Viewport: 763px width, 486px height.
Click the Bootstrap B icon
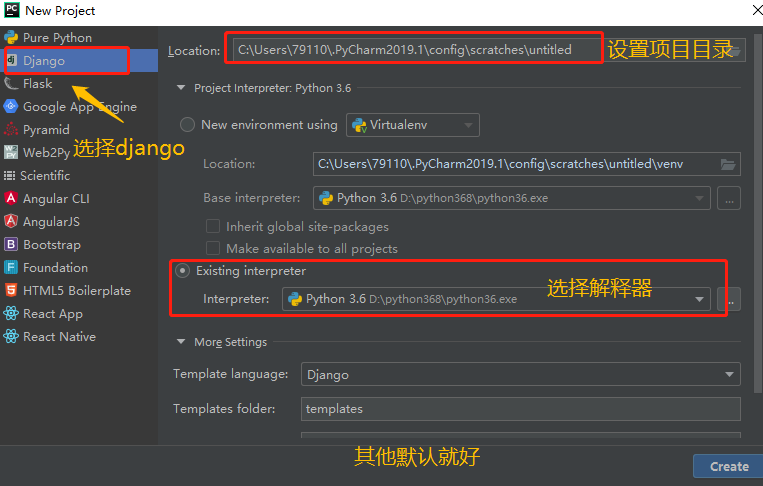pyautogui.click(x=11, y=244)
